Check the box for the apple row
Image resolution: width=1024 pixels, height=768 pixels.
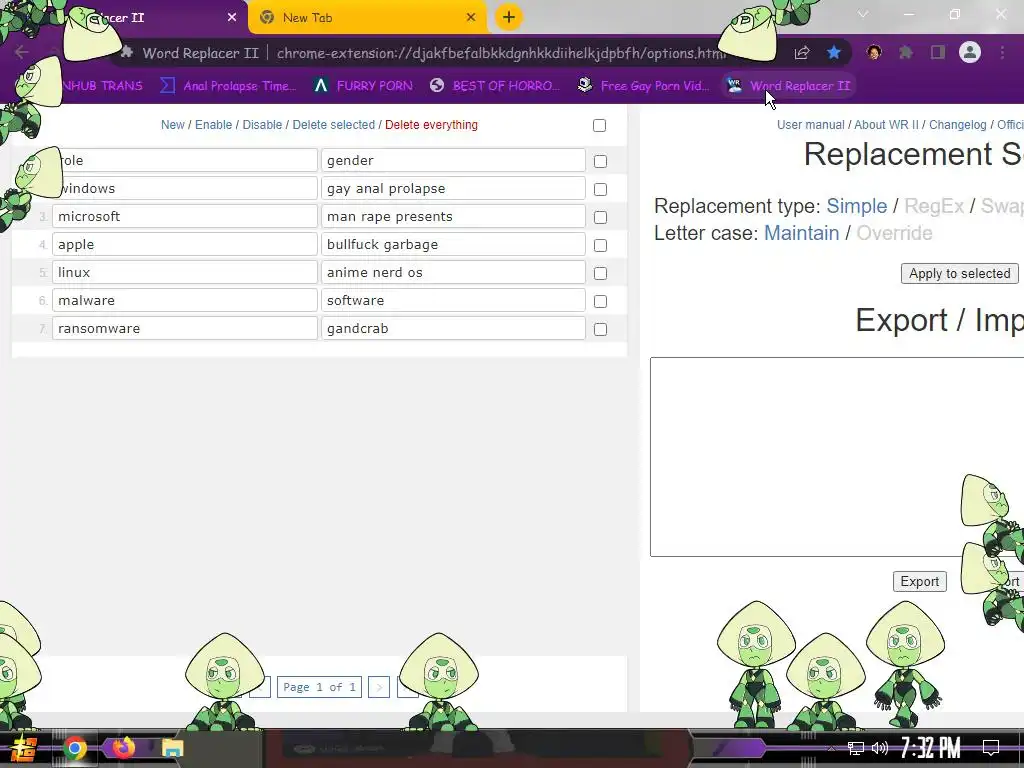(x=600, y=246)
